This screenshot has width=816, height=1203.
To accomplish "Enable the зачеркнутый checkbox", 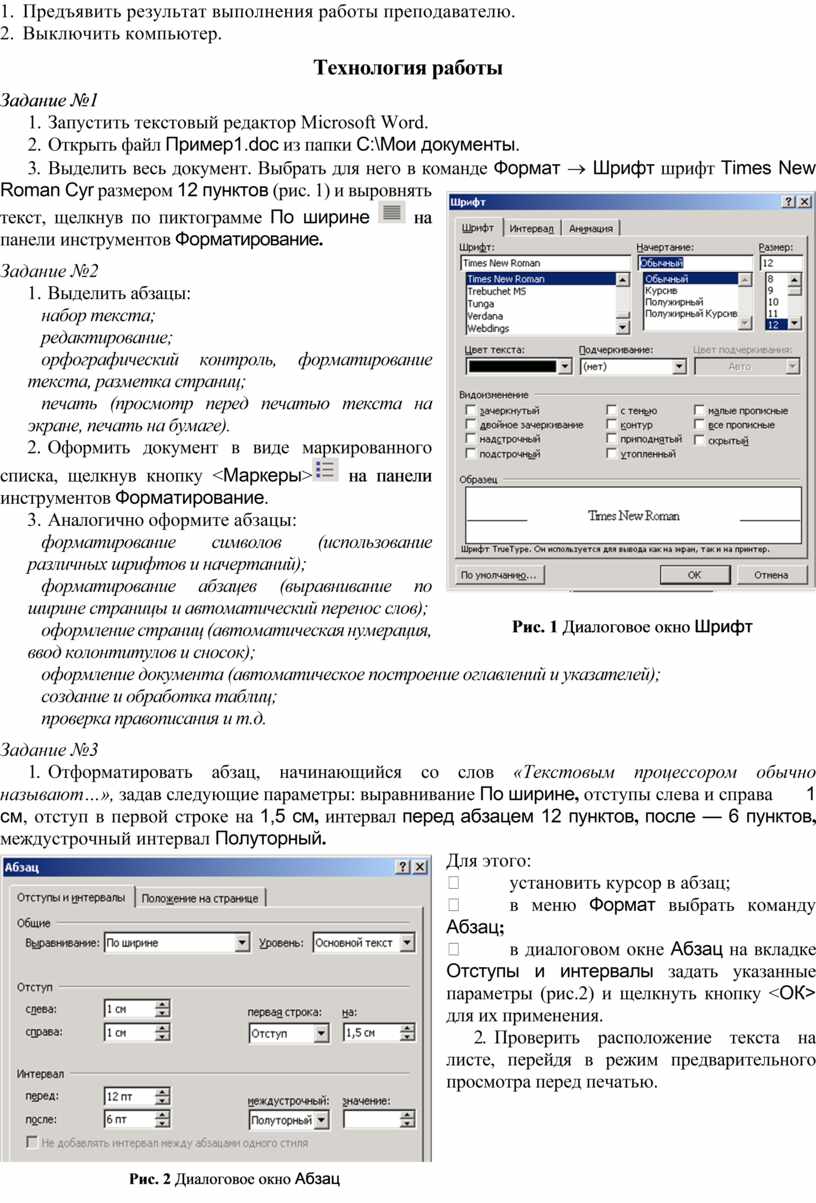I will (x=471, y=411).
